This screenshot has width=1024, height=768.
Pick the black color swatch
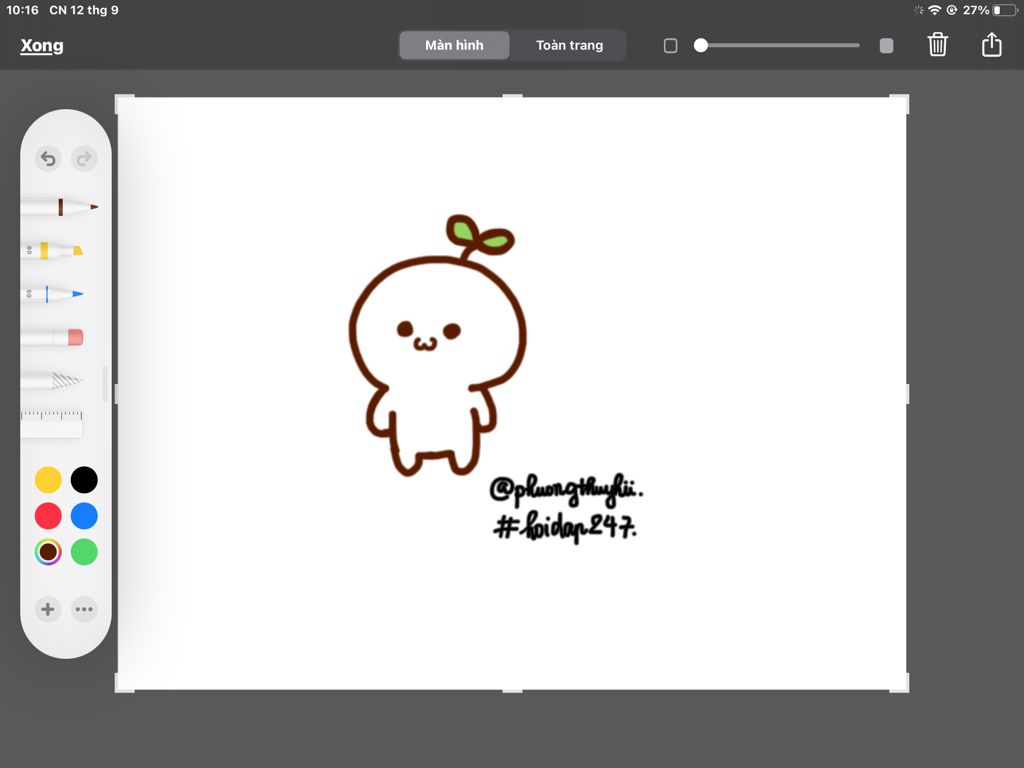pos(84,480)
